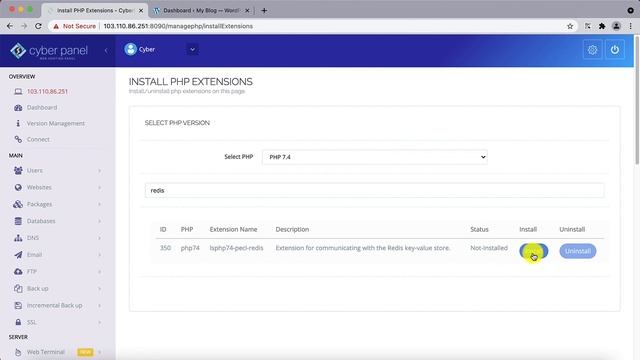Image resolution: width=640 pixels, height=360 pixels.
Task: Go back in browser history
Action: pyautogui.click(x=10, y=26)
